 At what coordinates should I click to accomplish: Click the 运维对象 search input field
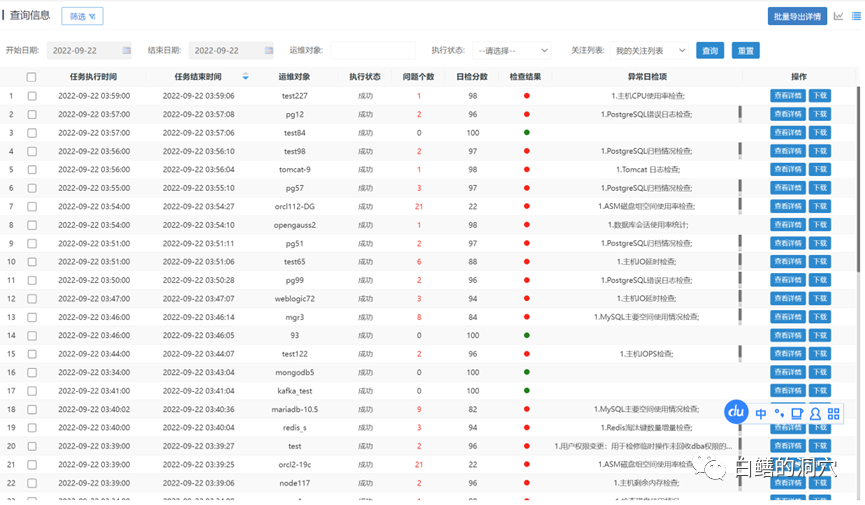pos(372,50)
